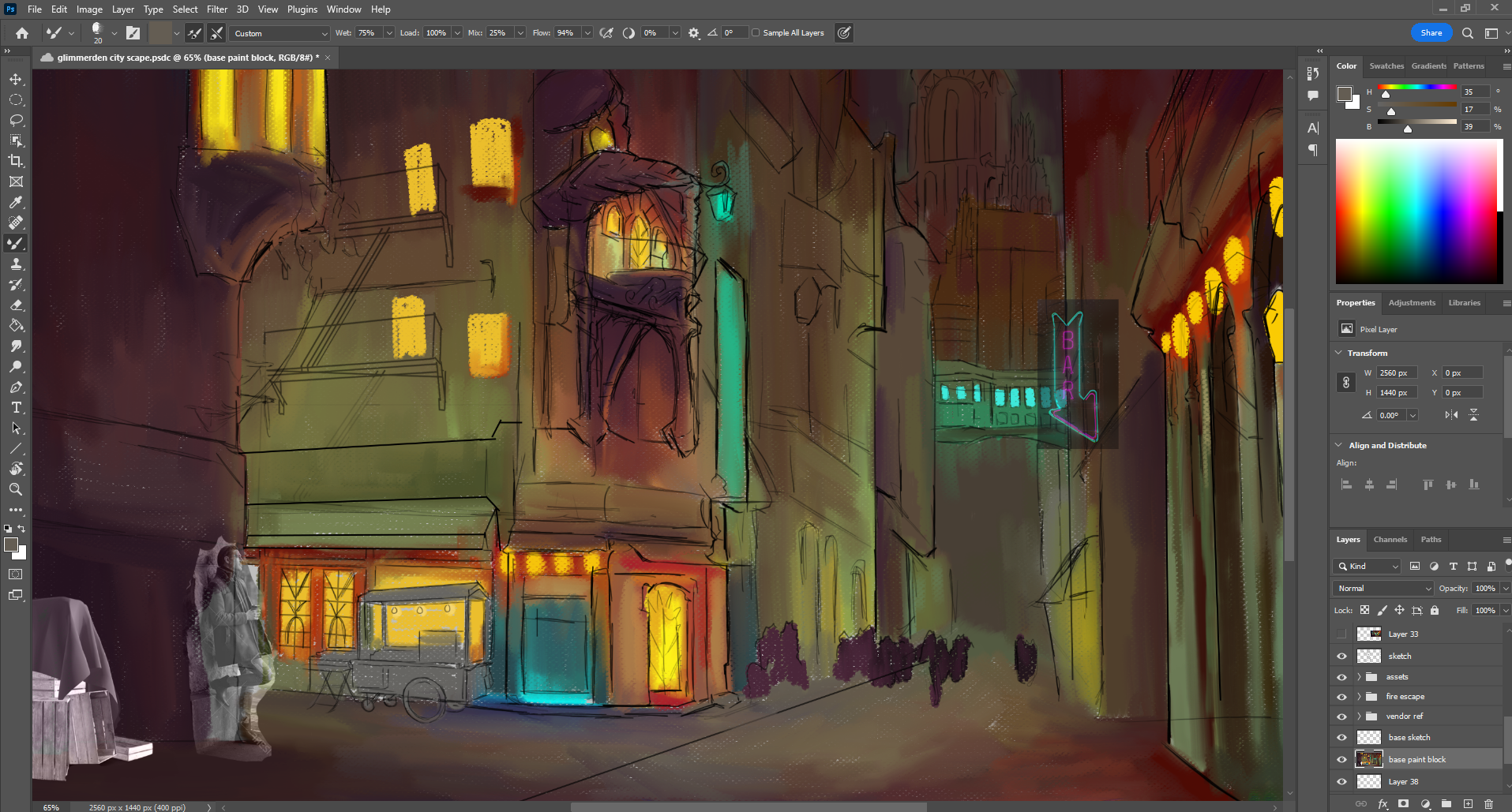Create a new group folder icon
The width and height of the screenshot is (1512, 812).
tap(1446, 804)
